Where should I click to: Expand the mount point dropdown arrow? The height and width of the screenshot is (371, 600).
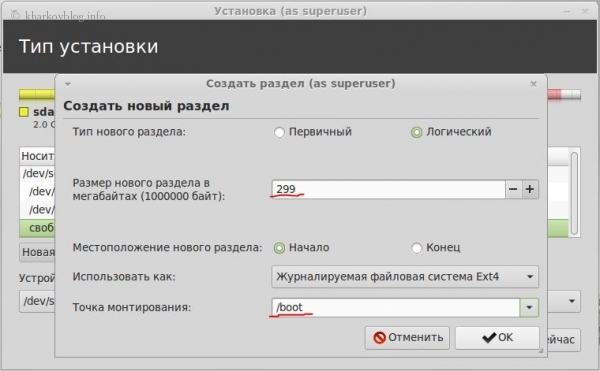pos(529,308)
